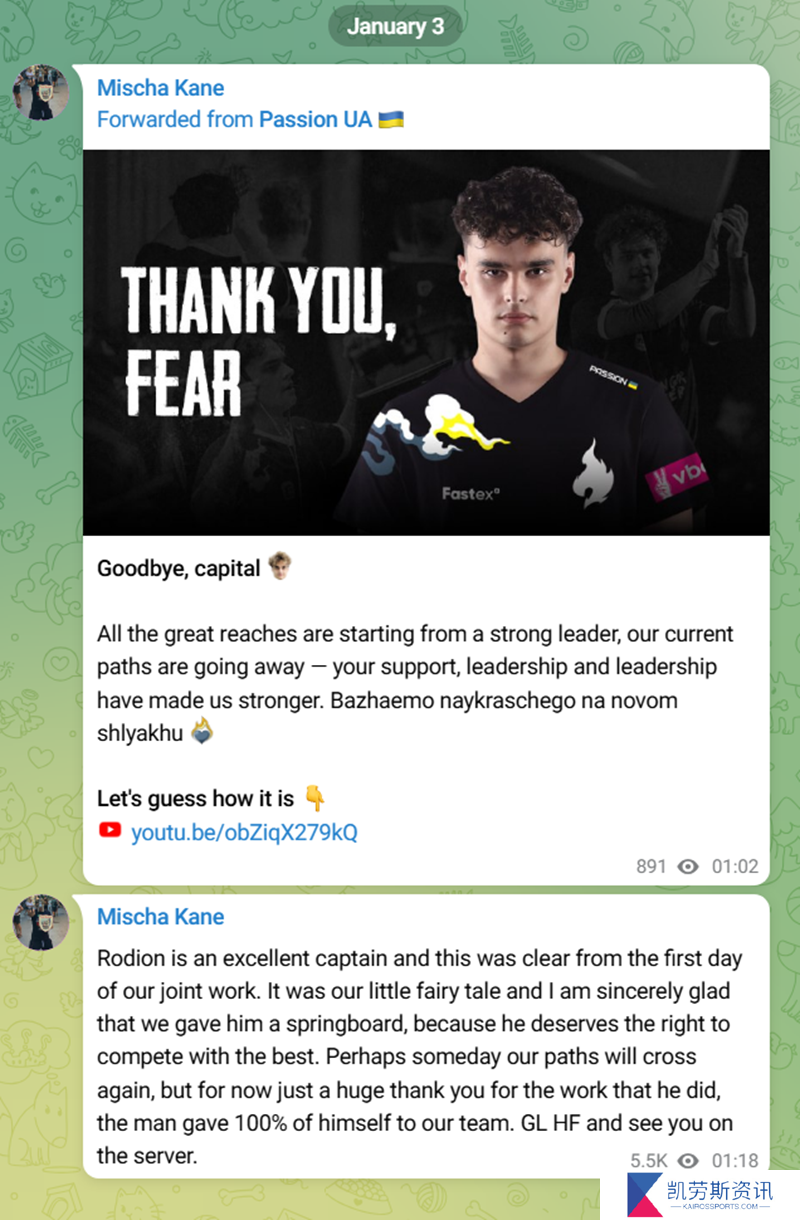
Task: Open Mischa Kane avatar beside first message
Action: point(41,93)
